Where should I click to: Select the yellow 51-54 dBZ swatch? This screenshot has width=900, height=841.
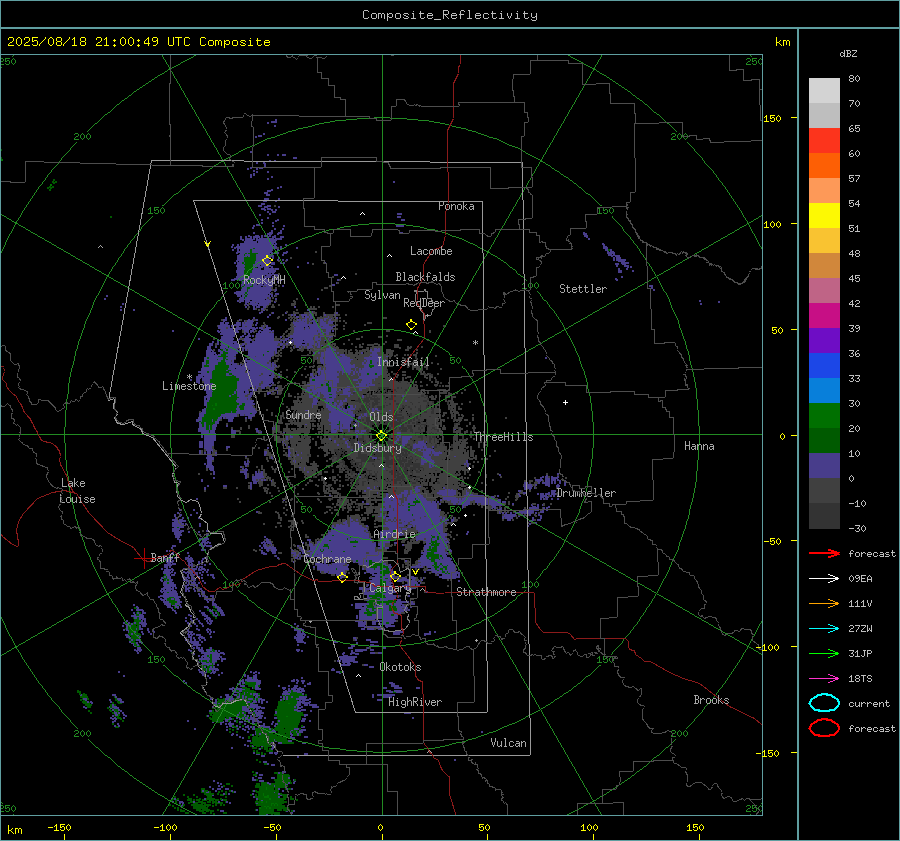click(x=824, y=215)
